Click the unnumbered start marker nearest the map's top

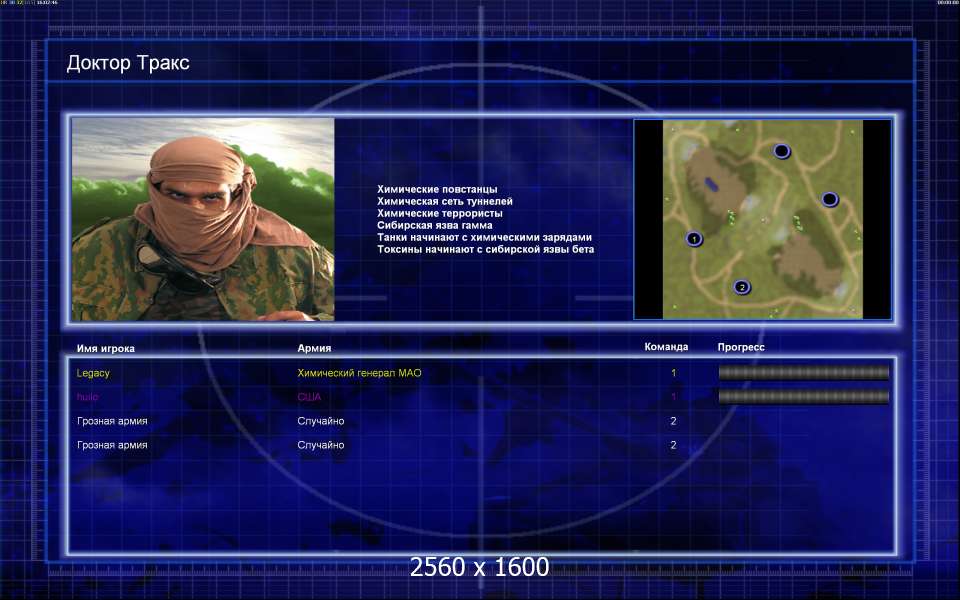coord(781,151)
